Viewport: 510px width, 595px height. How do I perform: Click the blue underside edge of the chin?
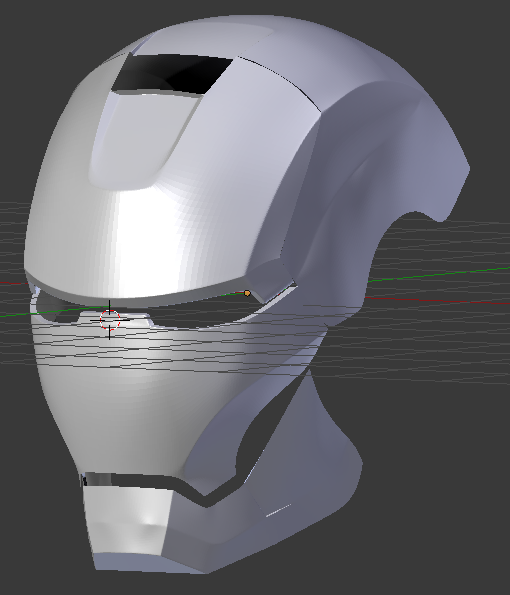(148, 563)
